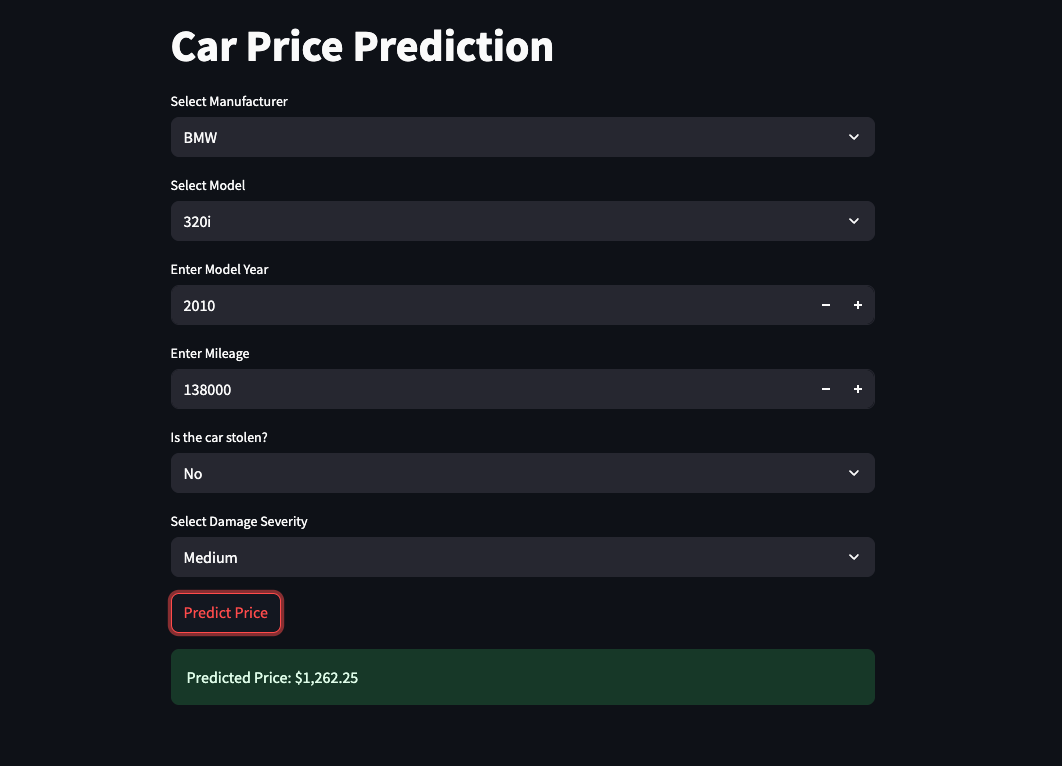
Task: Click into the Model Year field showing 2010
Action: pyautogui.click(x=480, y=305)
